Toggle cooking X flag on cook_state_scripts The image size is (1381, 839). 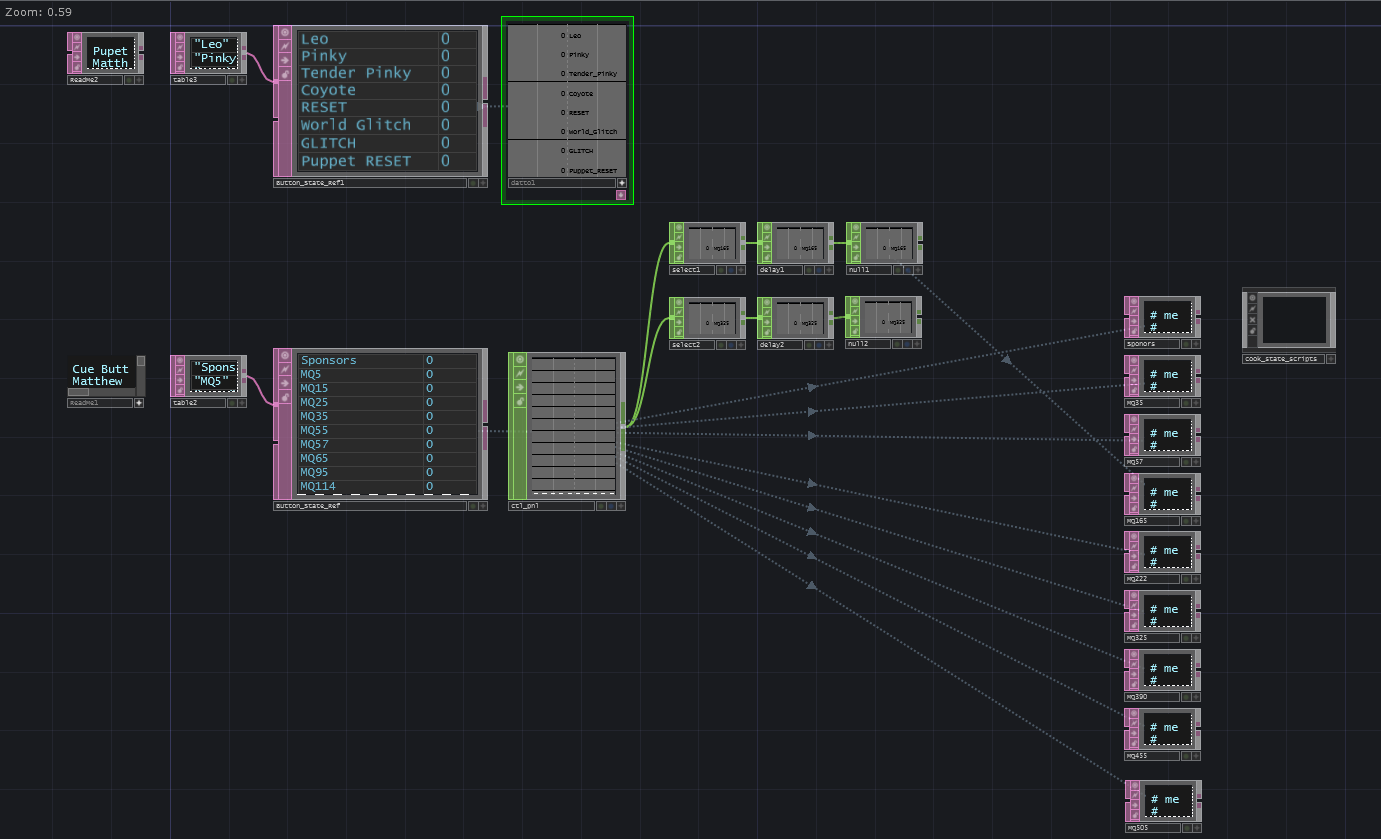[x=1252, y=320]
